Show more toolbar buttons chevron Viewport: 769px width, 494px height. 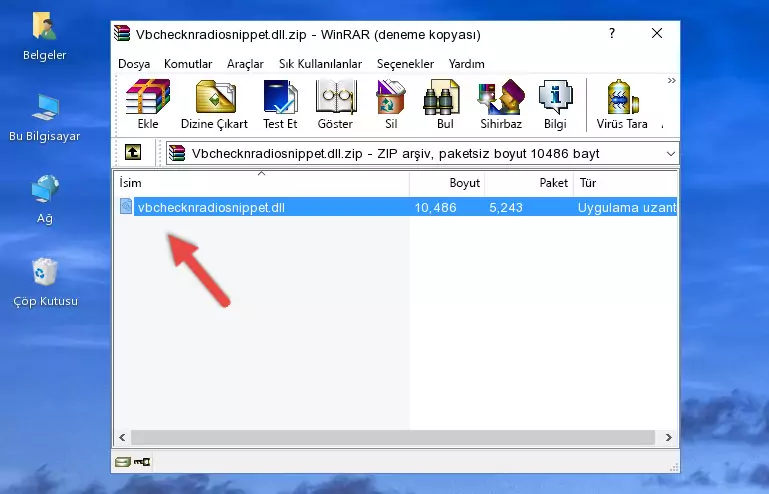671,80
